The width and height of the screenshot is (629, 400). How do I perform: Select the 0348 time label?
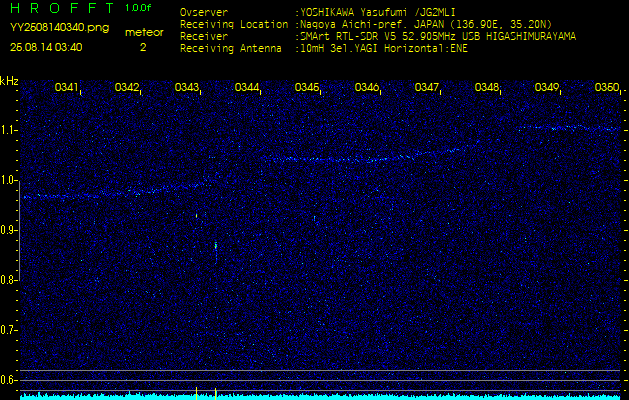487,87
